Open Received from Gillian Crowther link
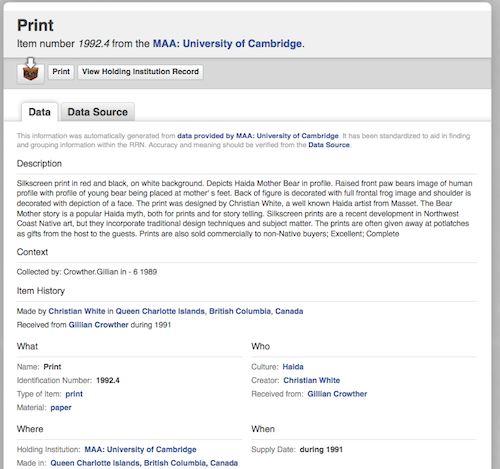This screenshot has width=500, height=469. point(337,394)
